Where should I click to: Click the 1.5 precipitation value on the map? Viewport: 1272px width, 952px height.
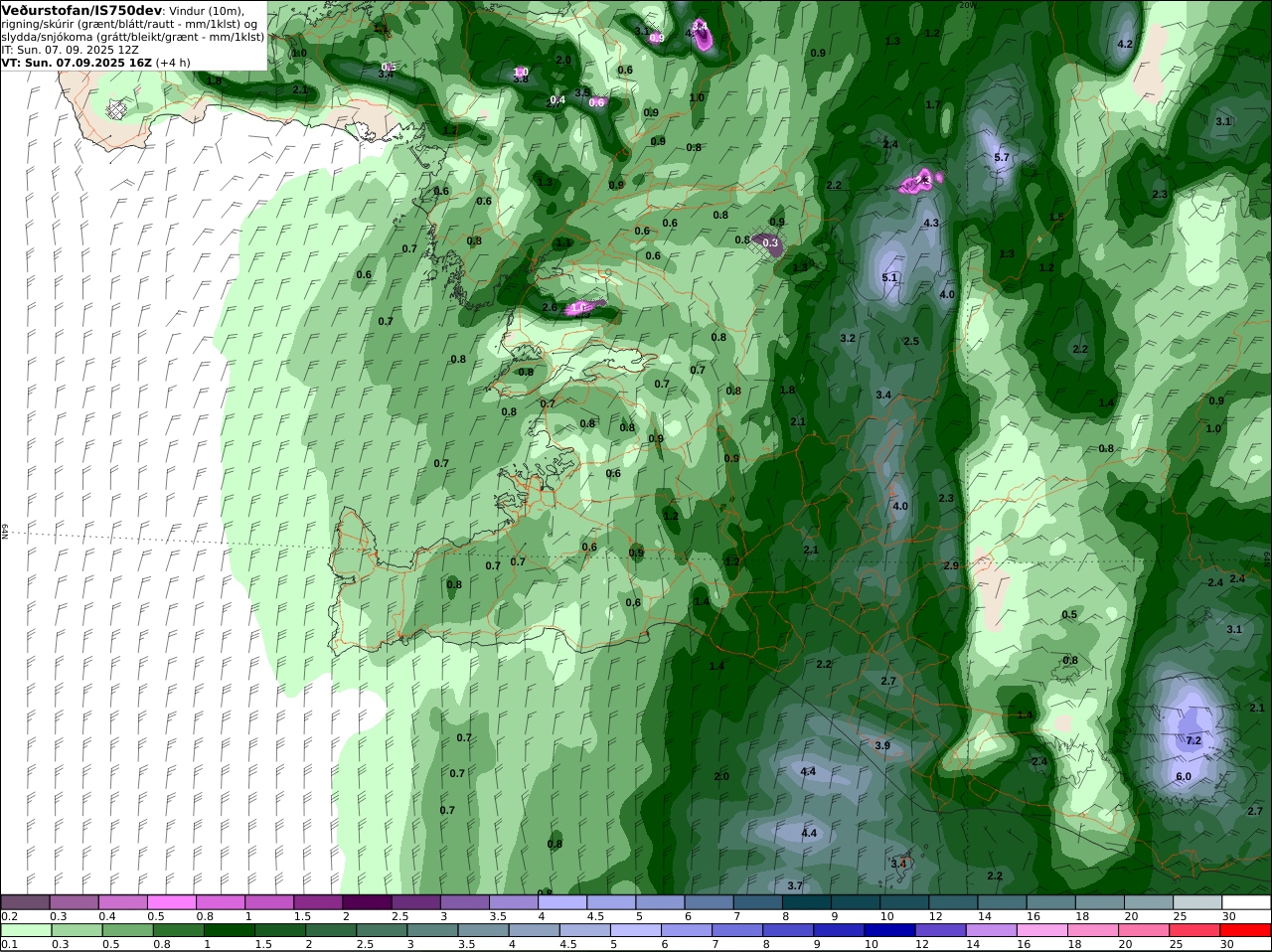point(1056,218)
